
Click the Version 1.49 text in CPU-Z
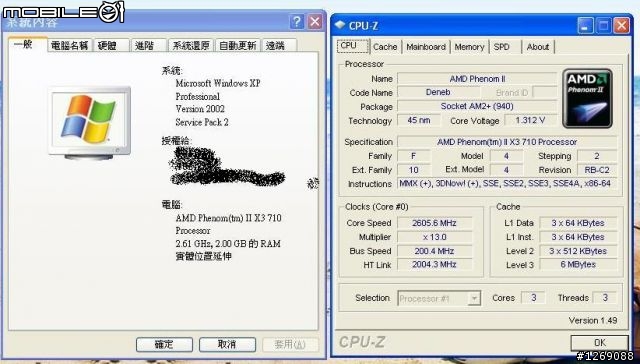tap(593, 321)
